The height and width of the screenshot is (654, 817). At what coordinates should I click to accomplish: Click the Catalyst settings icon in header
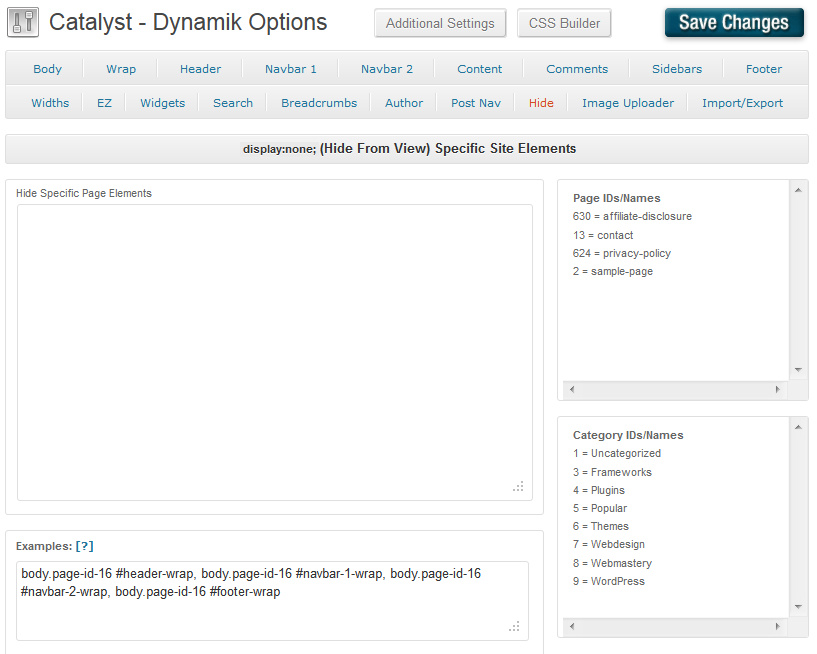pyautogui.click(x=22, y=22)
